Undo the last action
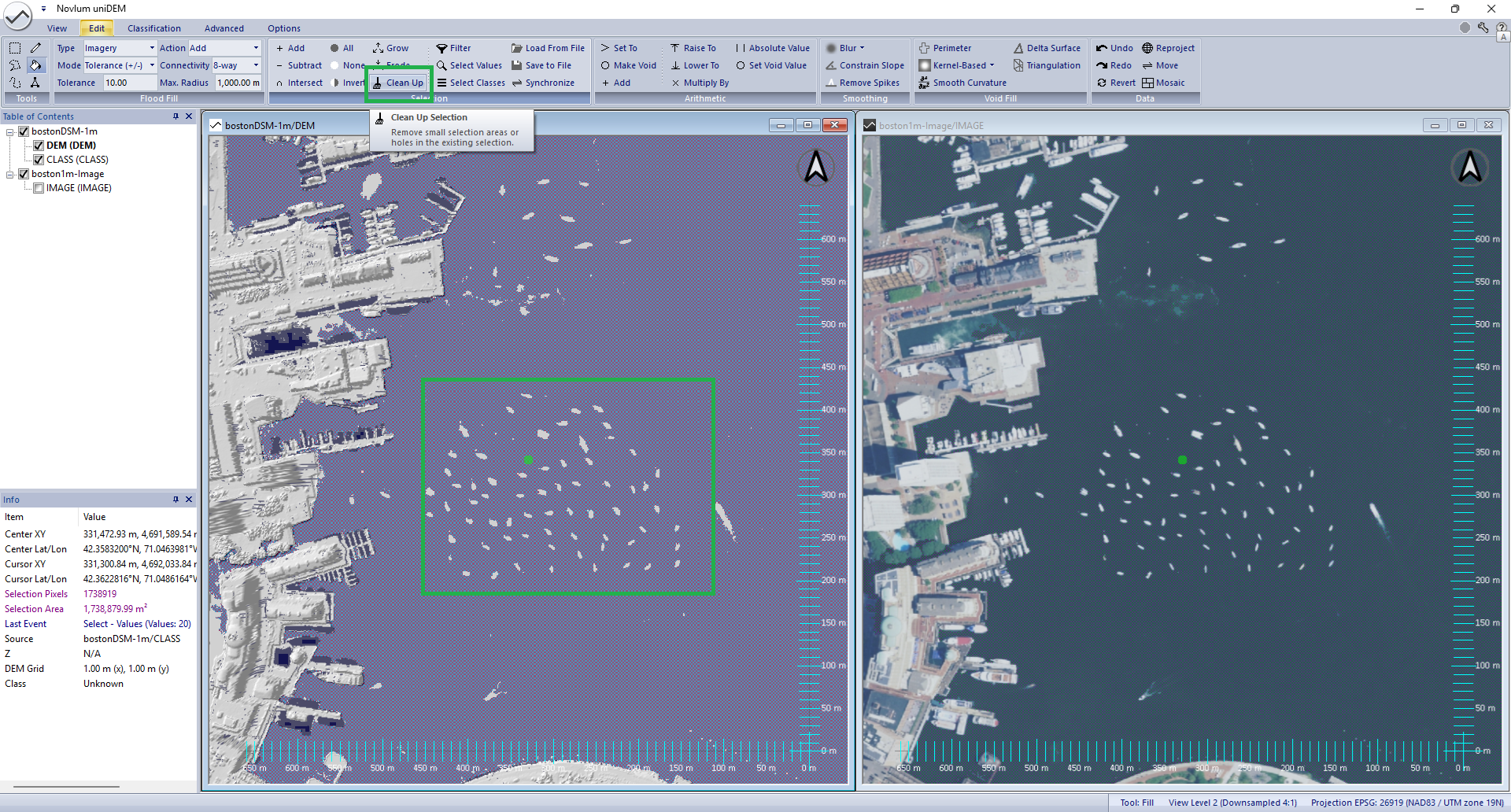The width and height of the screenshot is (1511, 812). [x=1114, y=48]
